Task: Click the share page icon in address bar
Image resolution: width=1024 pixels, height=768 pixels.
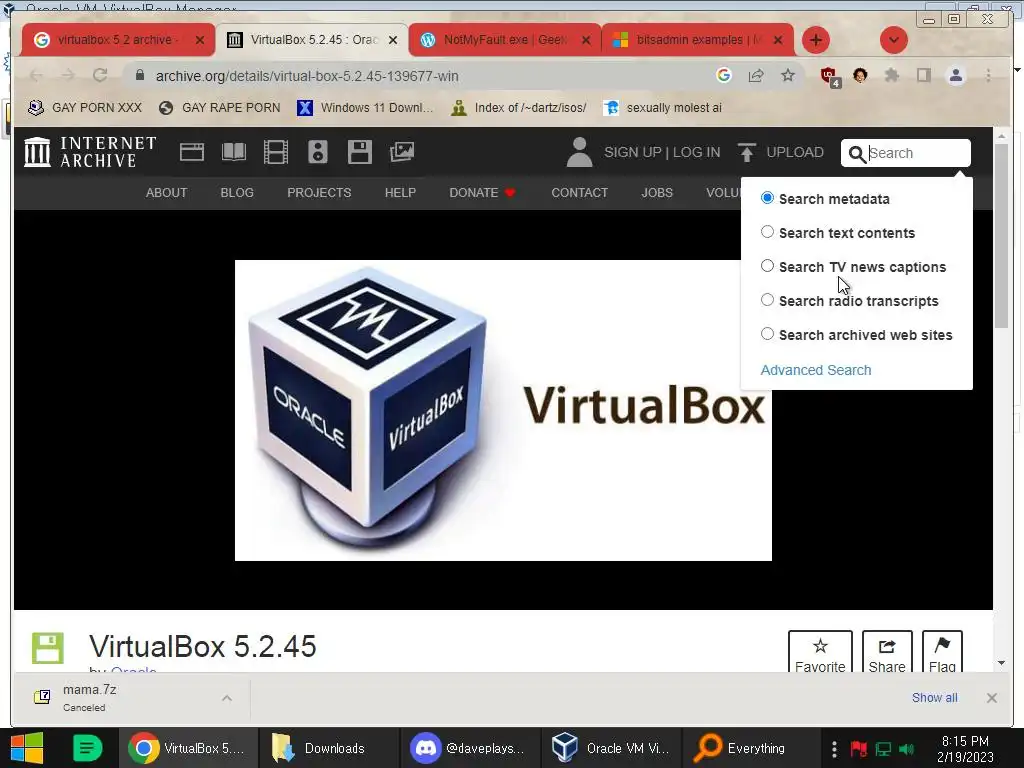Action: 756,76
